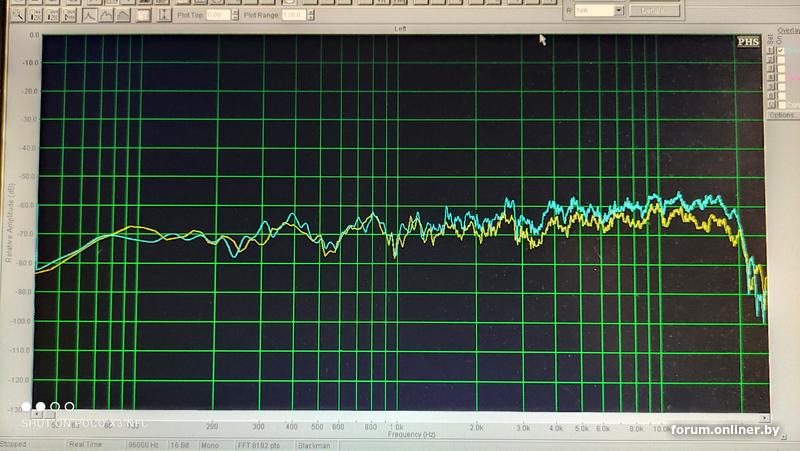Click the Frequency (Hz) axis label
This screenshot has height=451, width=800.
pos(411,435)
